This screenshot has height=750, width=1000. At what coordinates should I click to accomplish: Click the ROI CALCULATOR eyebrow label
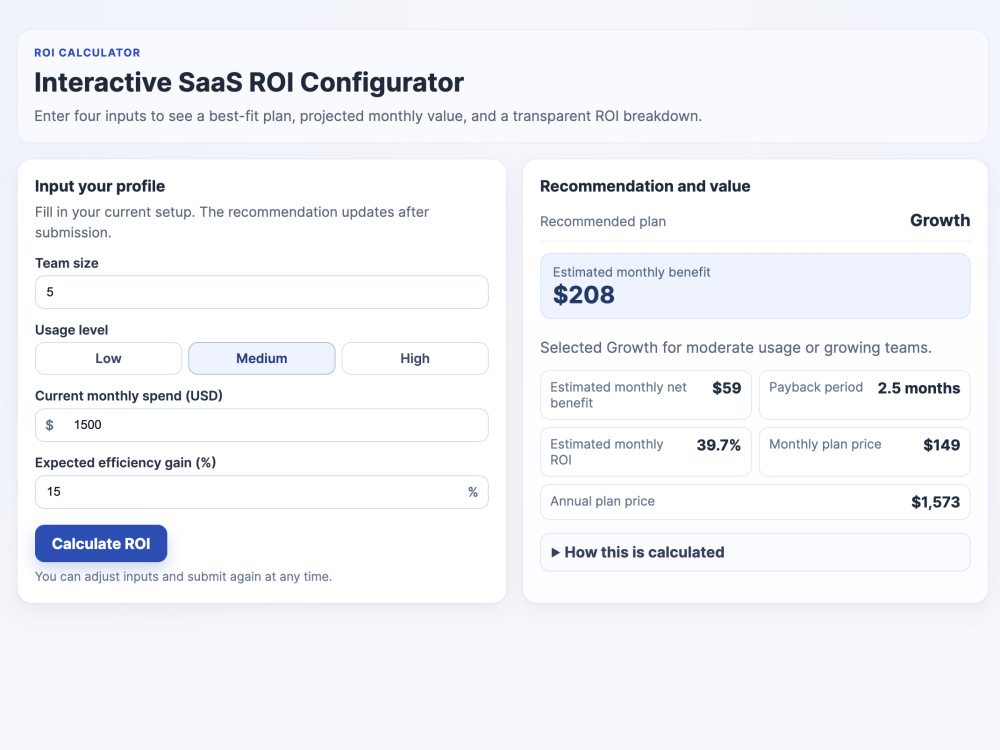87,53
